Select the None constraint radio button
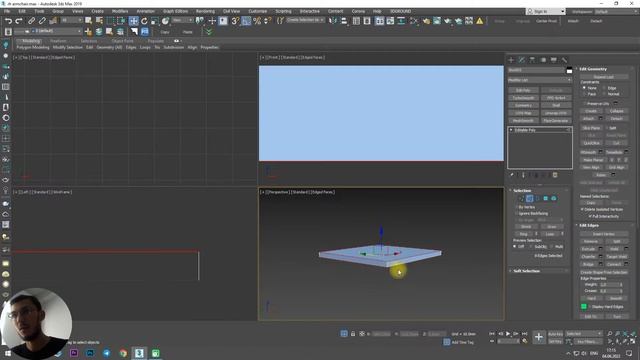The height and width of the screenshot is (360, 640). click(x=584, y=88)
